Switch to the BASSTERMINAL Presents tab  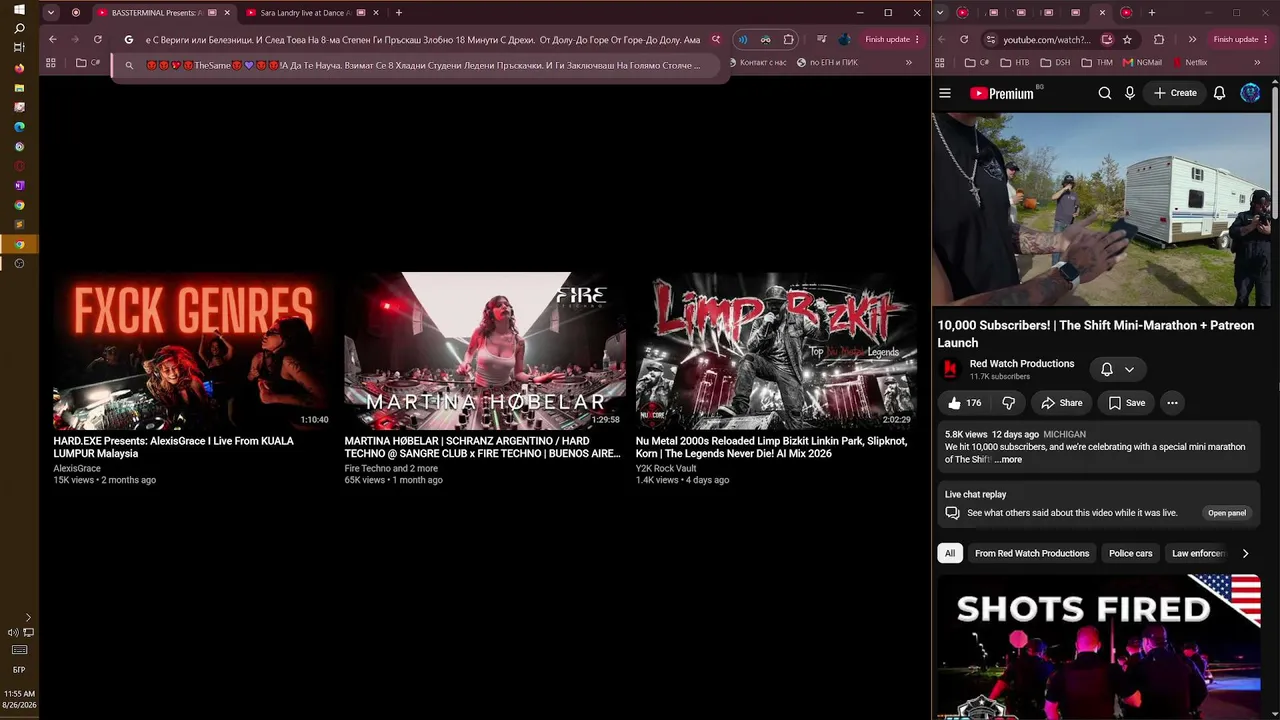coord(165,13)
